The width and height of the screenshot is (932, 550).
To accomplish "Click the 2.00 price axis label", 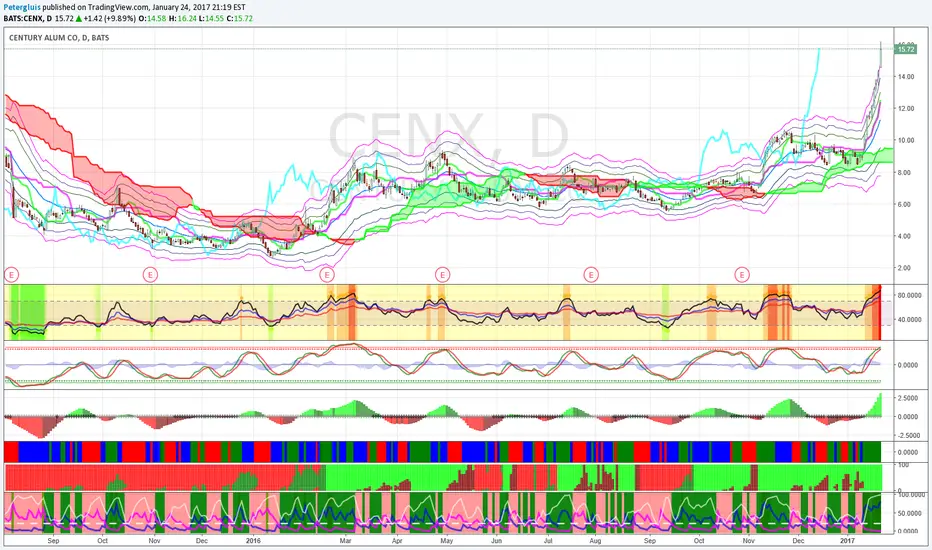I will (x=906, y=268).
